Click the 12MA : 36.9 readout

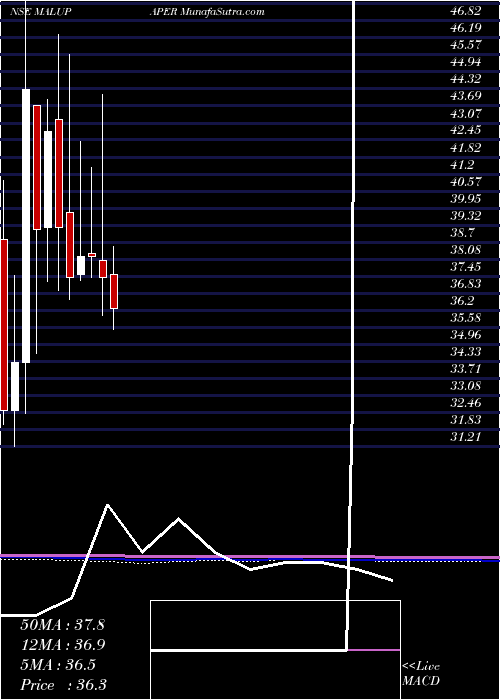[x=62, y=644]
